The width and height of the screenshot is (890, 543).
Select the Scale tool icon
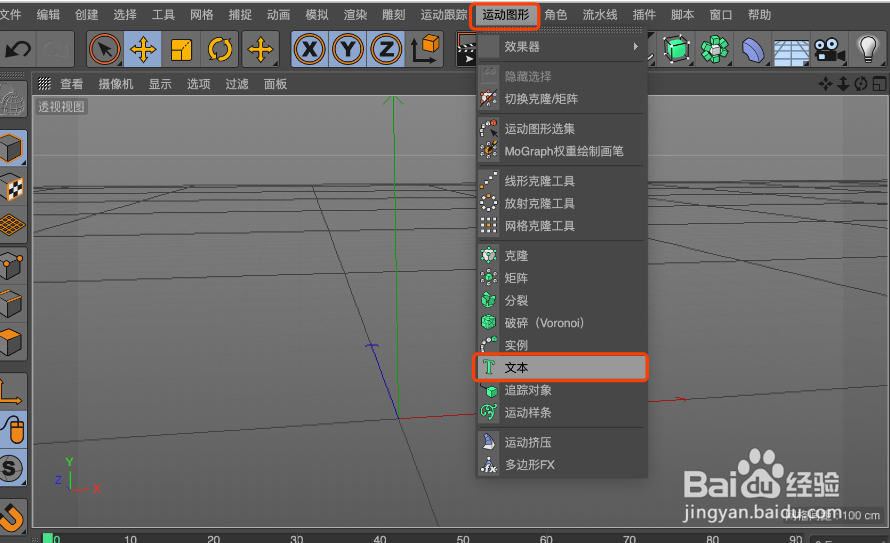tap(182, 49)
